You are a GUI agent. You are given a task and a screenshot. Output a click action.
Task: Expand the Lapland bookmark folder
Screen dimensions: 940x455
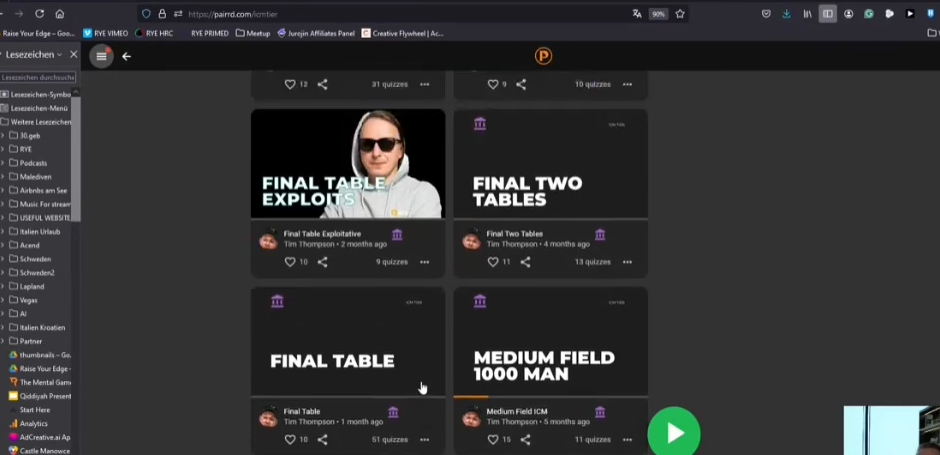click(2, 287)
